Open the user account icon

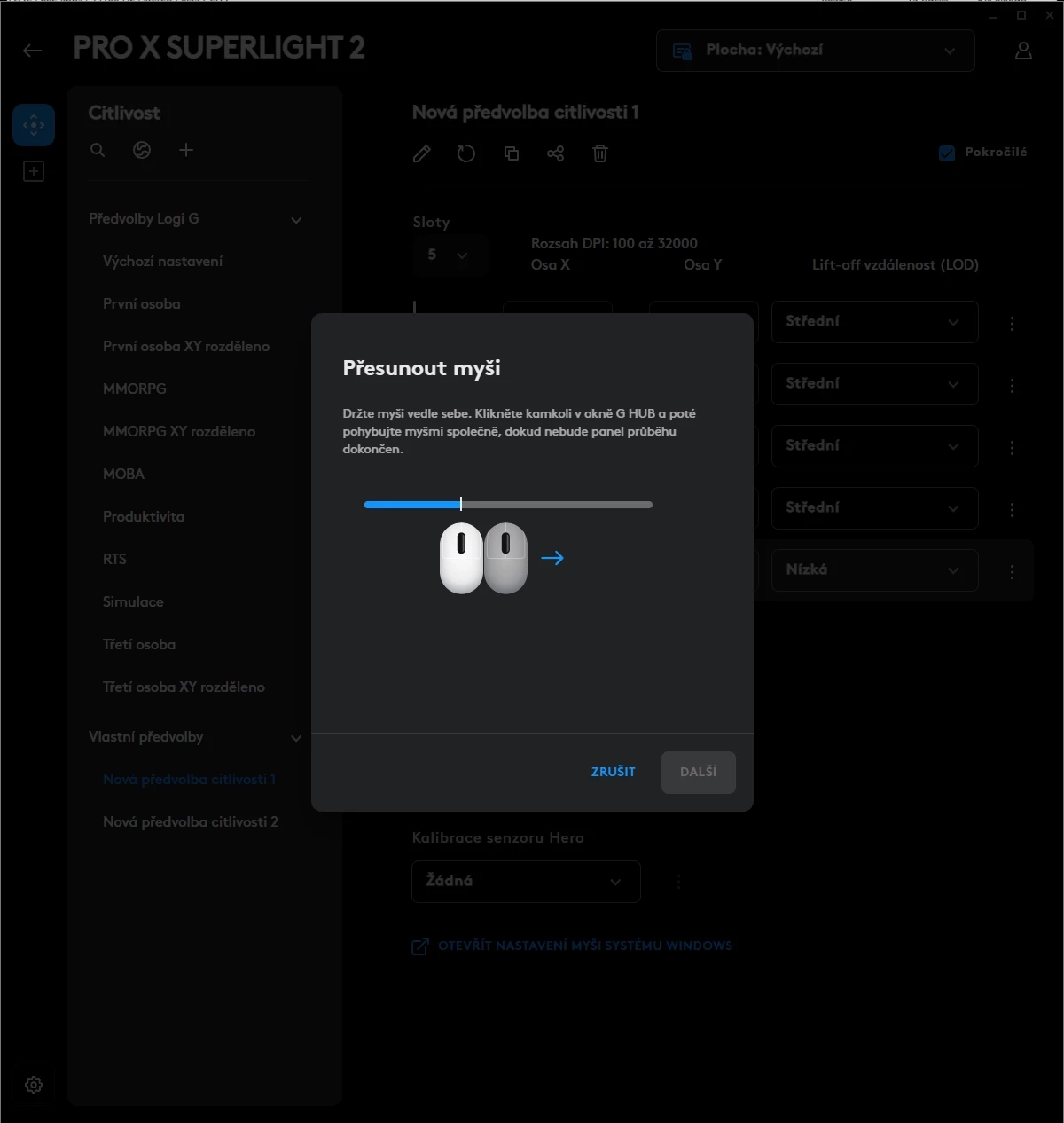click(x=1023, y=51)
